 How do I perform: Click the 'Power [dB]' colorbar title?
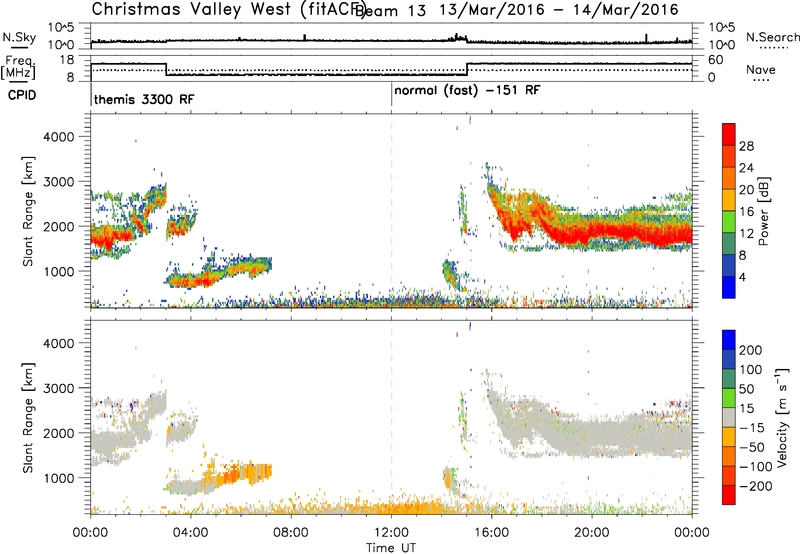[x=763, y=211]
